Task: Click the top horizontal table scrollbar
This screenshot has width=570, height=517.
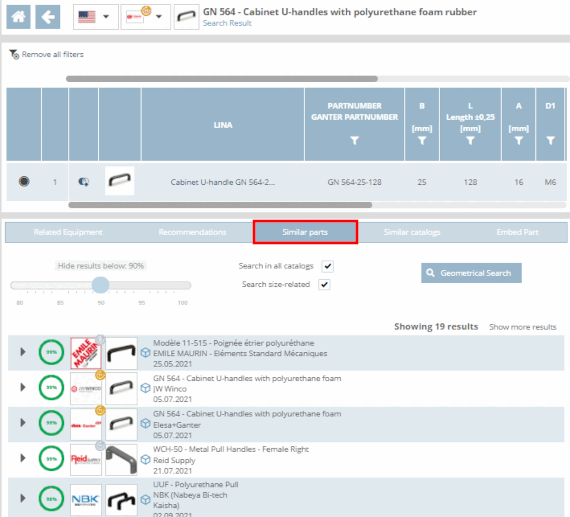Action: (222, 79)
